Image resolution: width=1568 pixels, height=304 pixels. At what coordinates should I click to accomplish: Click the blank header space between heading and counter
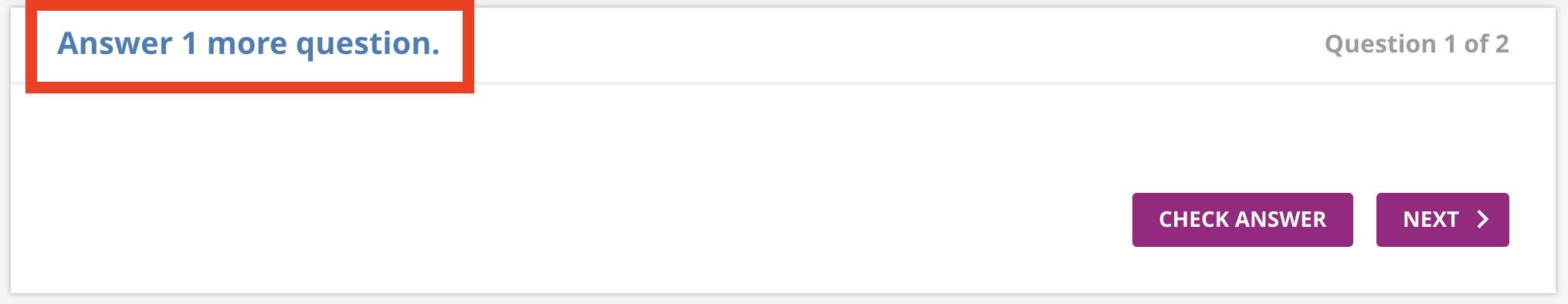point(896,44)
